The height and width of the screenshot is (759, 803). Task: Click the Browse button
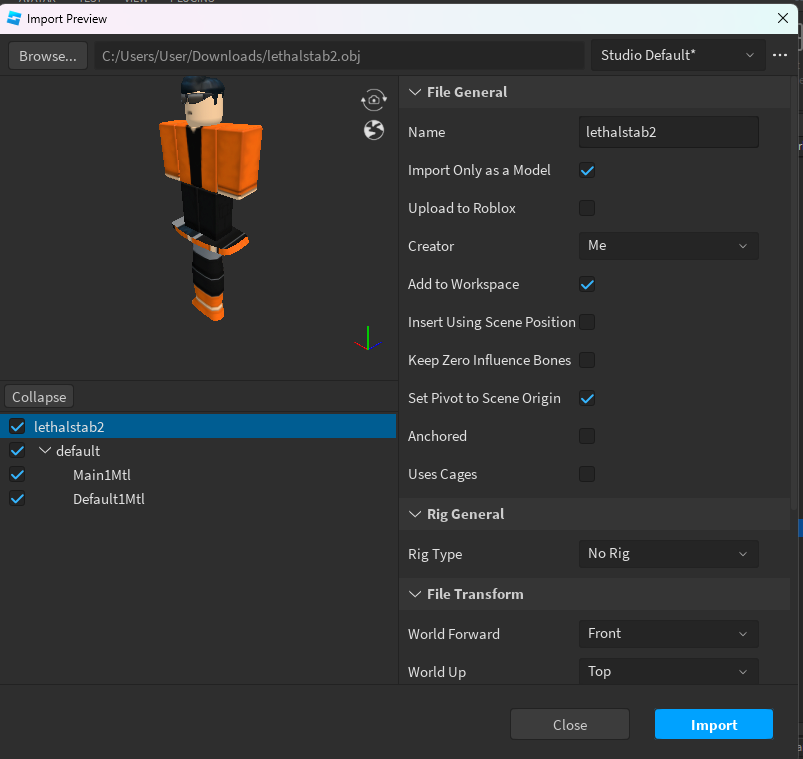pos(47,55)
